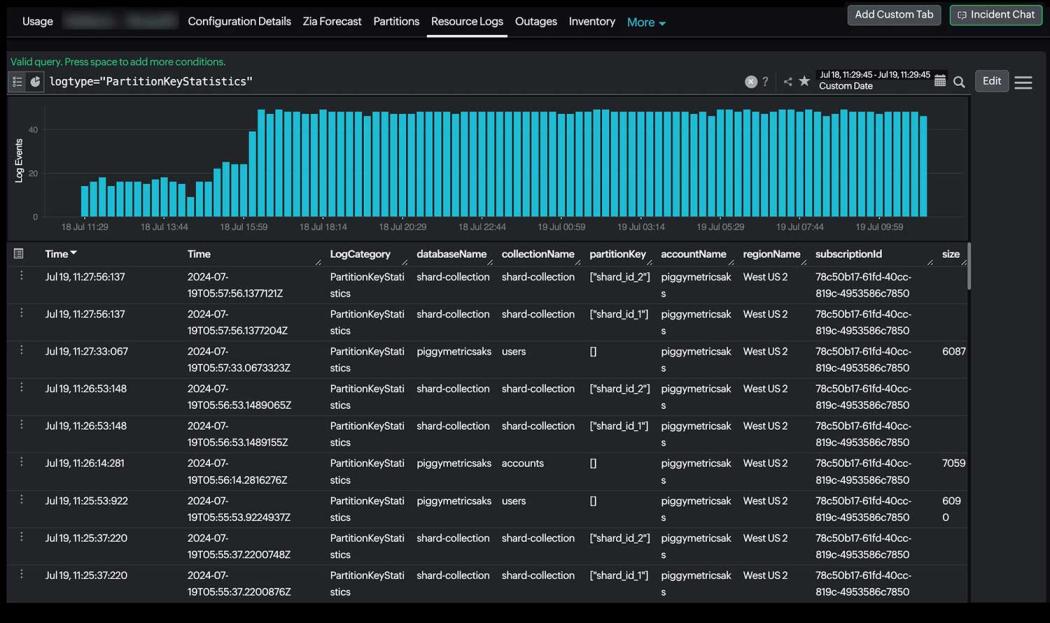Viewport: 1050px width, 623px height.
Task: Open the hamburger menu next to Edit
Action: (x=1022, y=81)
